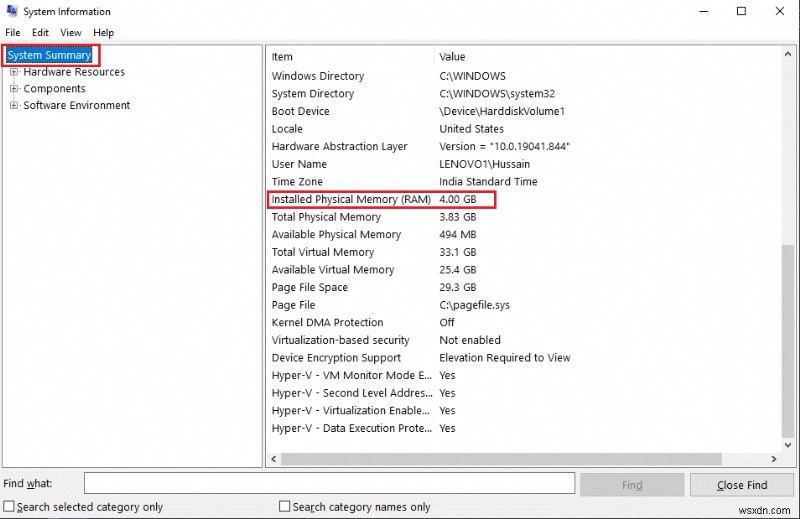Expand the Hardware Resources node
The width and height of the screenshot is (800, 519).
pos(14,72)
